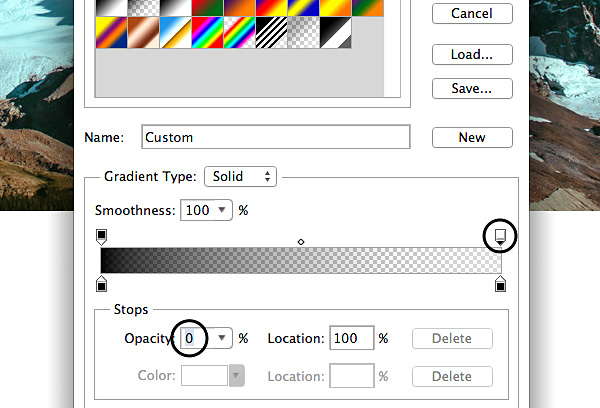Click the opacity midpoint diamond above gradient

click(x=301, y=241)
